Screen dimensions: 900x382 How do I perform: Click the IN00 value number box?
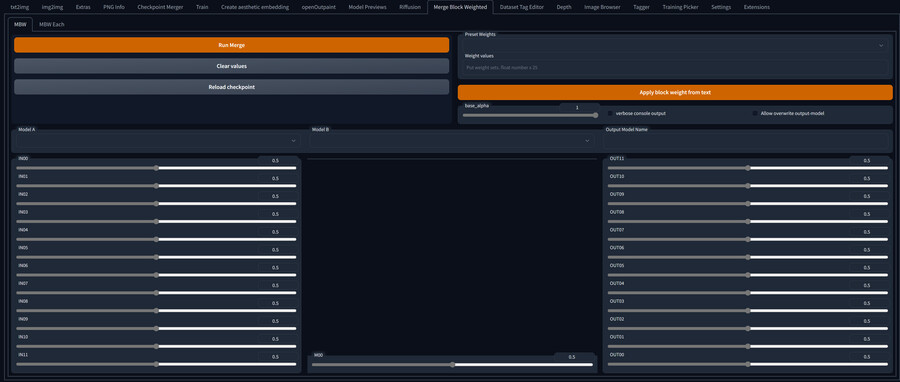[x=278, y=161]
